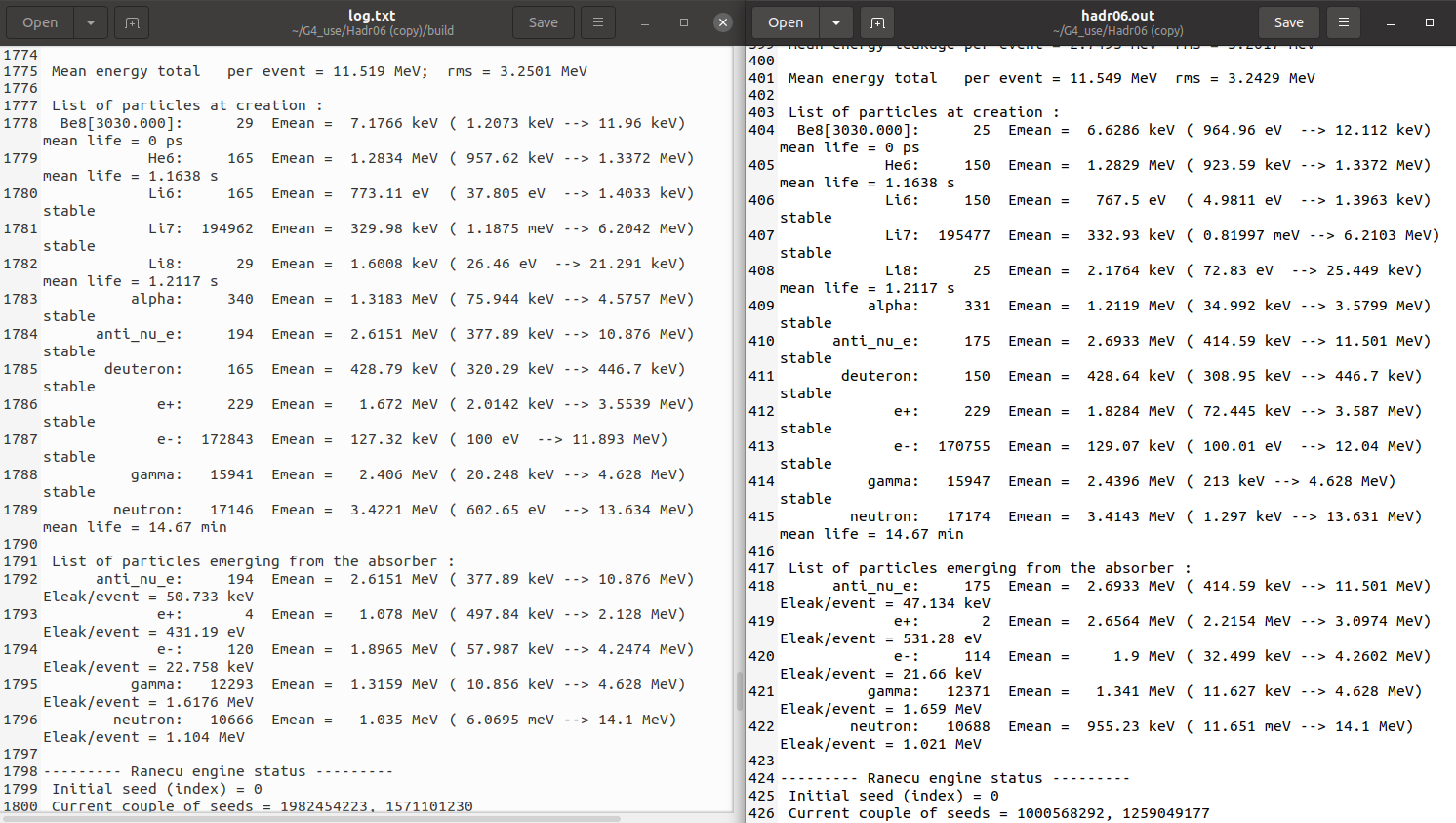1456x823 pixels.
Task: Click Save in the hadr06.out window
Action: (x=1288, y=22)
